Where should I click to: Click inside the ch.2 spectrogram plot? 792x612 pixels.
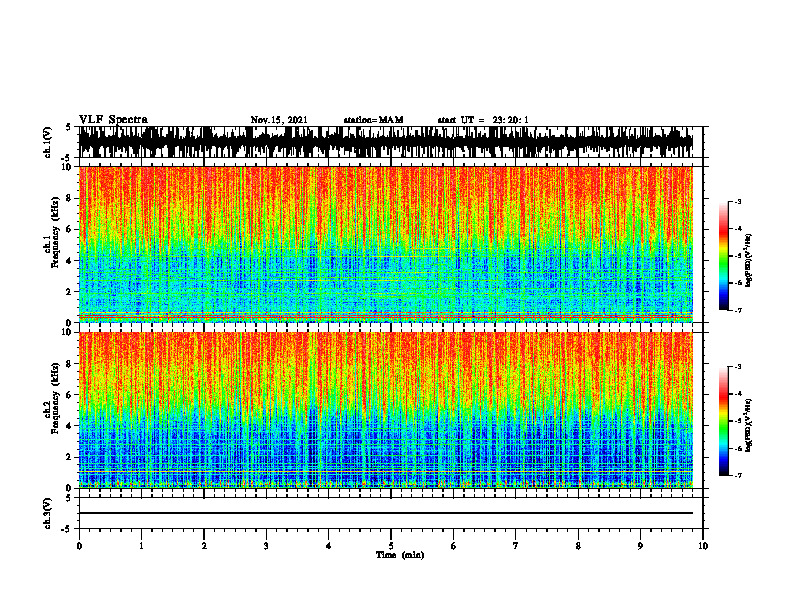click(x=385, y=410)
